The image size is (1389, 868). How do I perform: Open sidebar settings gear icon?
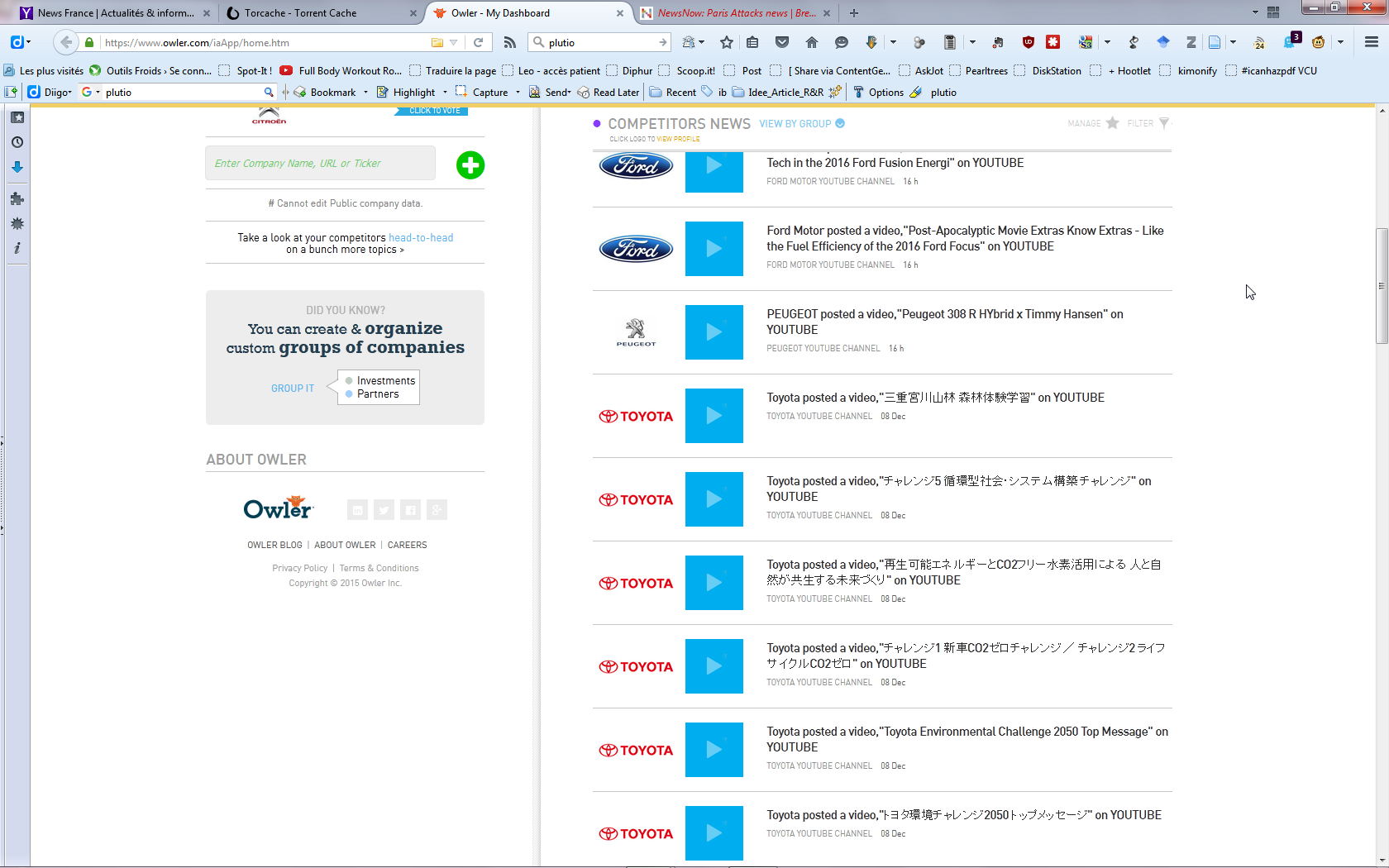pos(17,223)
